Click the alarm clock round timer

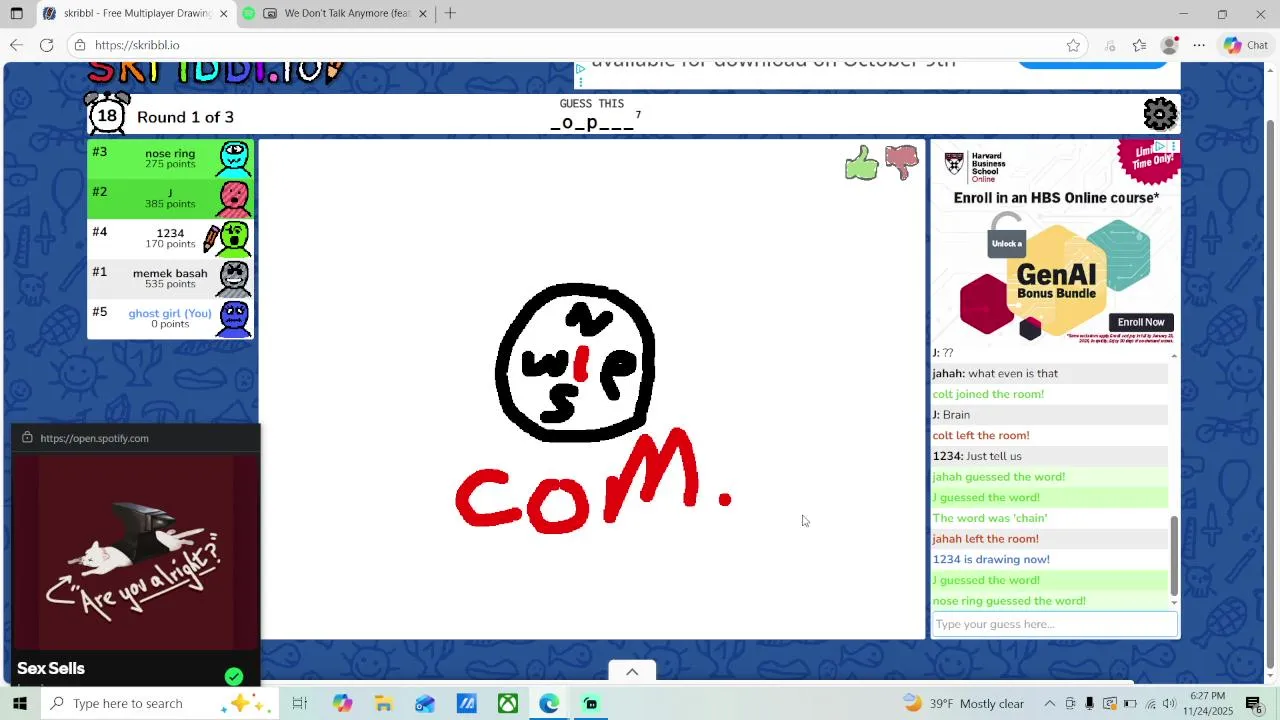(x=107, y=113)
